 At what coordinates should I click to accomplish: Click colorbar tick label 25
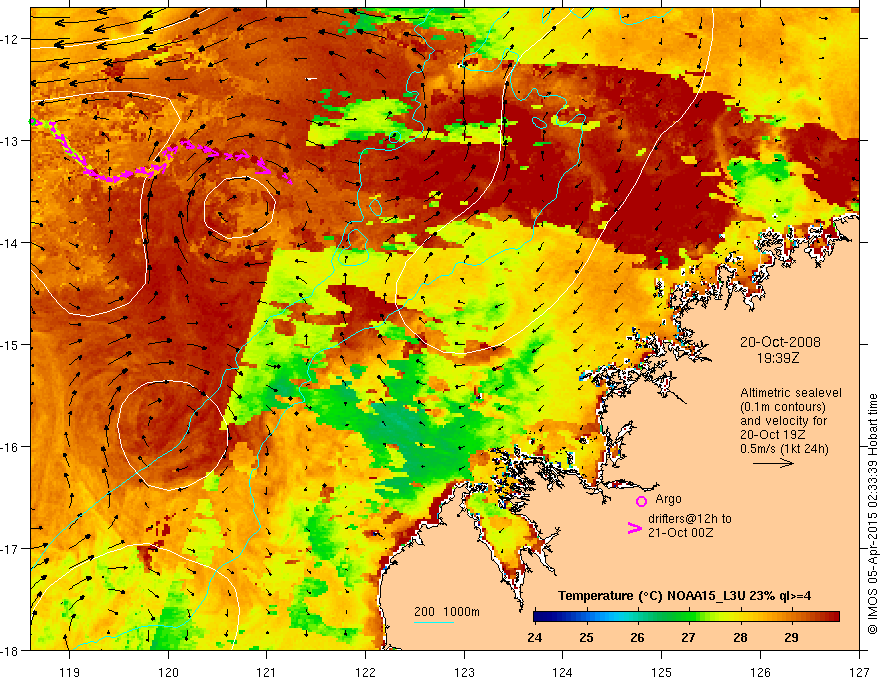pyautogui.click(x=586, y=638)
